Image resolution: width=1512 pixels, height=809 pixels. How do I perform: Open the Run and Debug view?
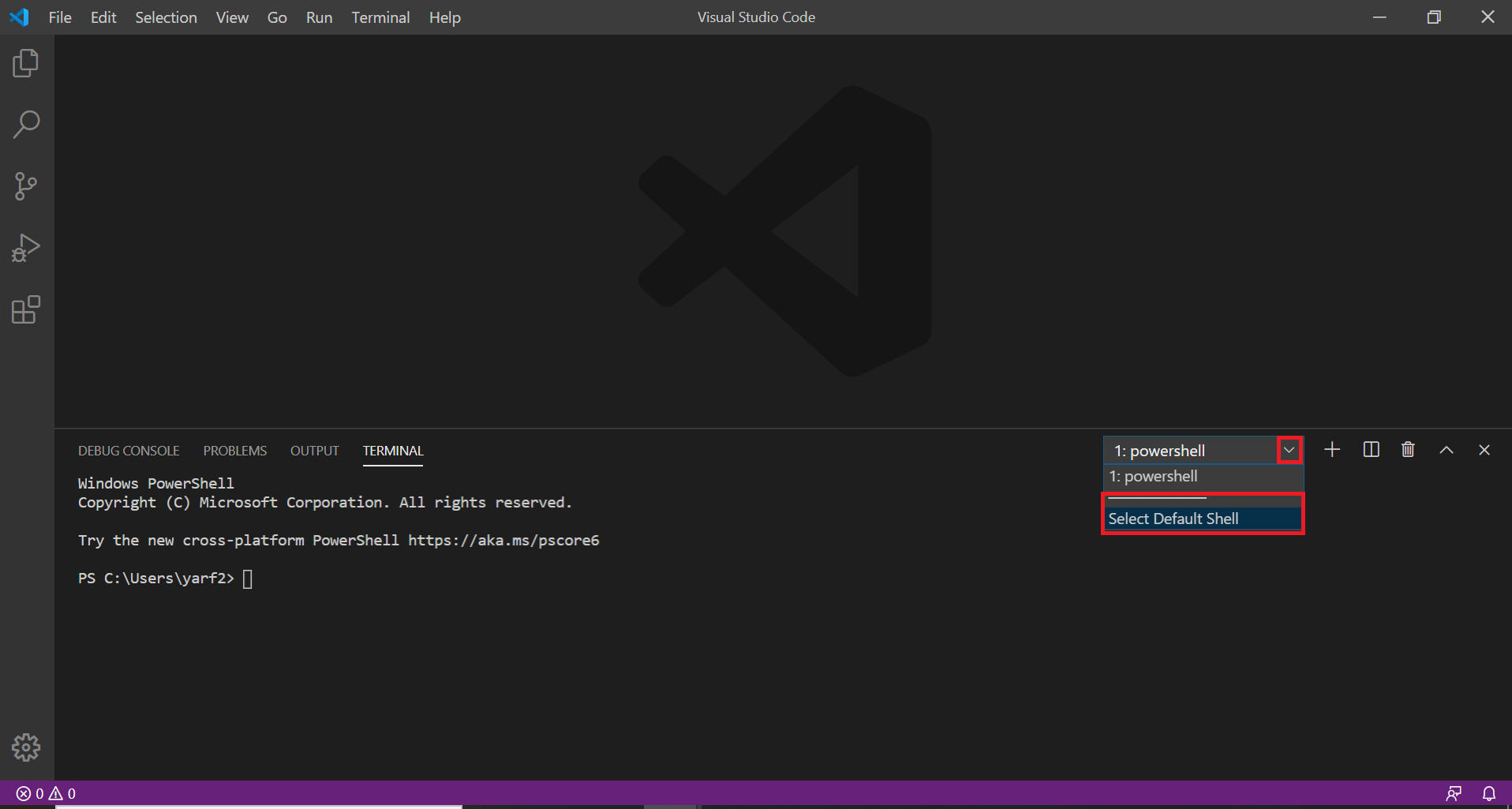pyautogui.click(x=26, y=248)
